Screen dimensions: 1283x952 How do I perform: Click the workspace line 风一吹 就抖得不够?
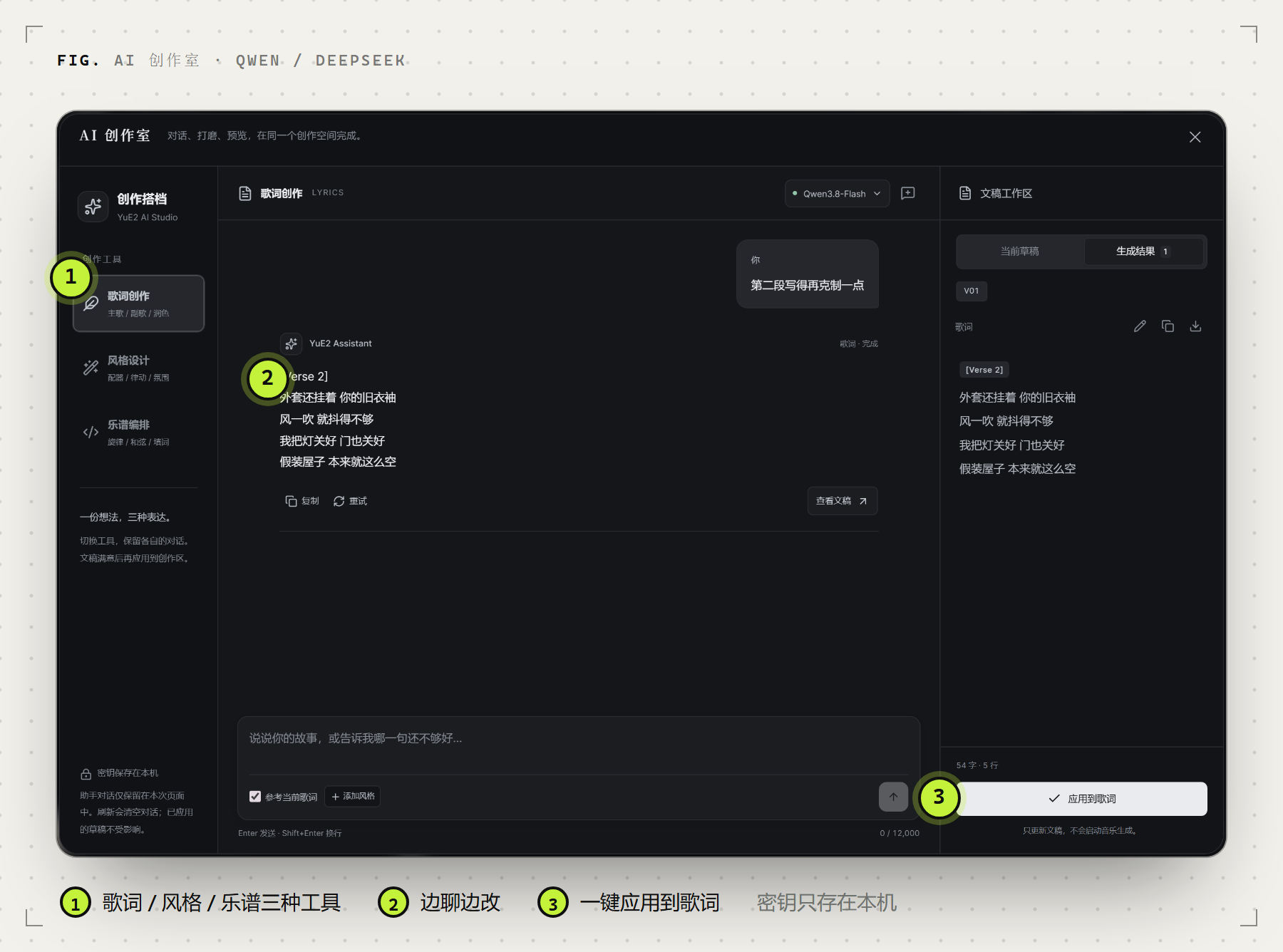tap(1006, 421)
